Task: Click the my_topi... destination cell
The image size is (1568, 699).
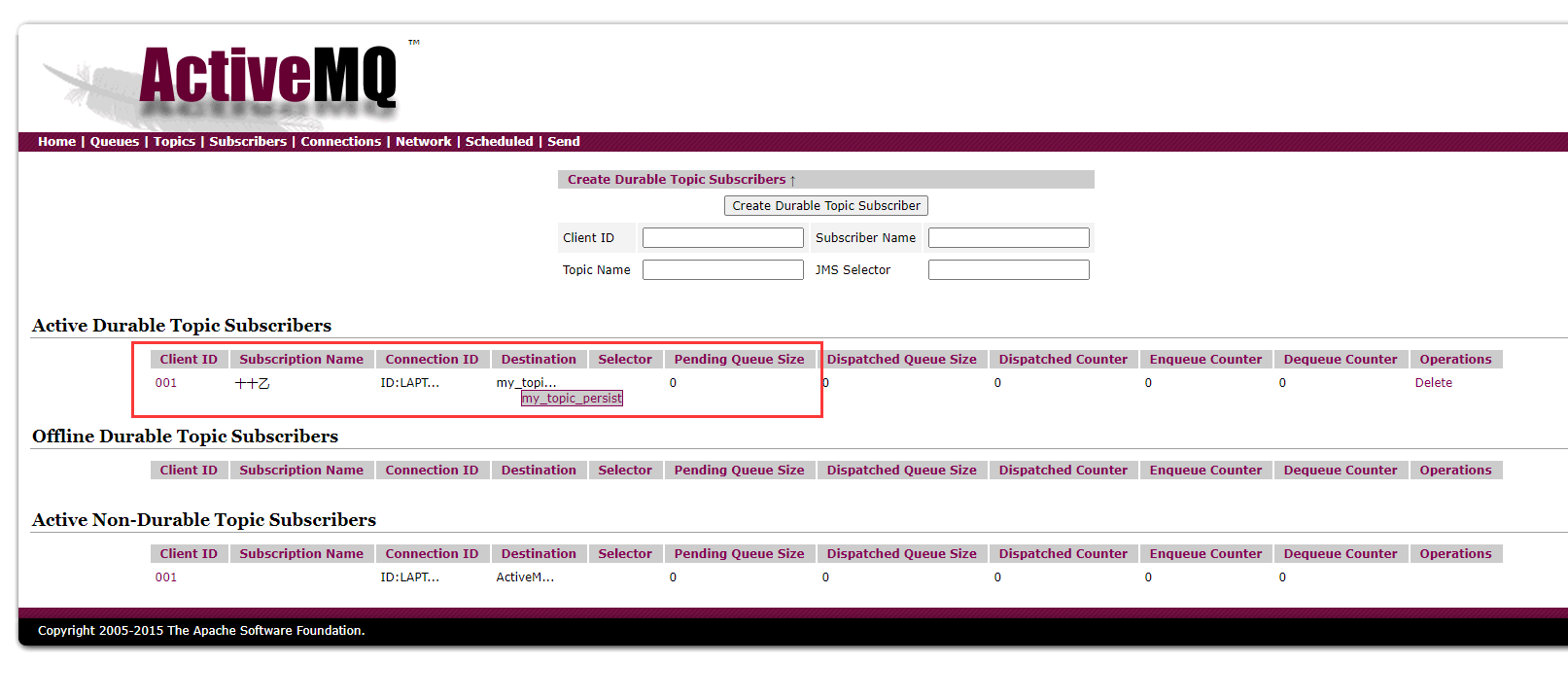Action: [526, 383]
